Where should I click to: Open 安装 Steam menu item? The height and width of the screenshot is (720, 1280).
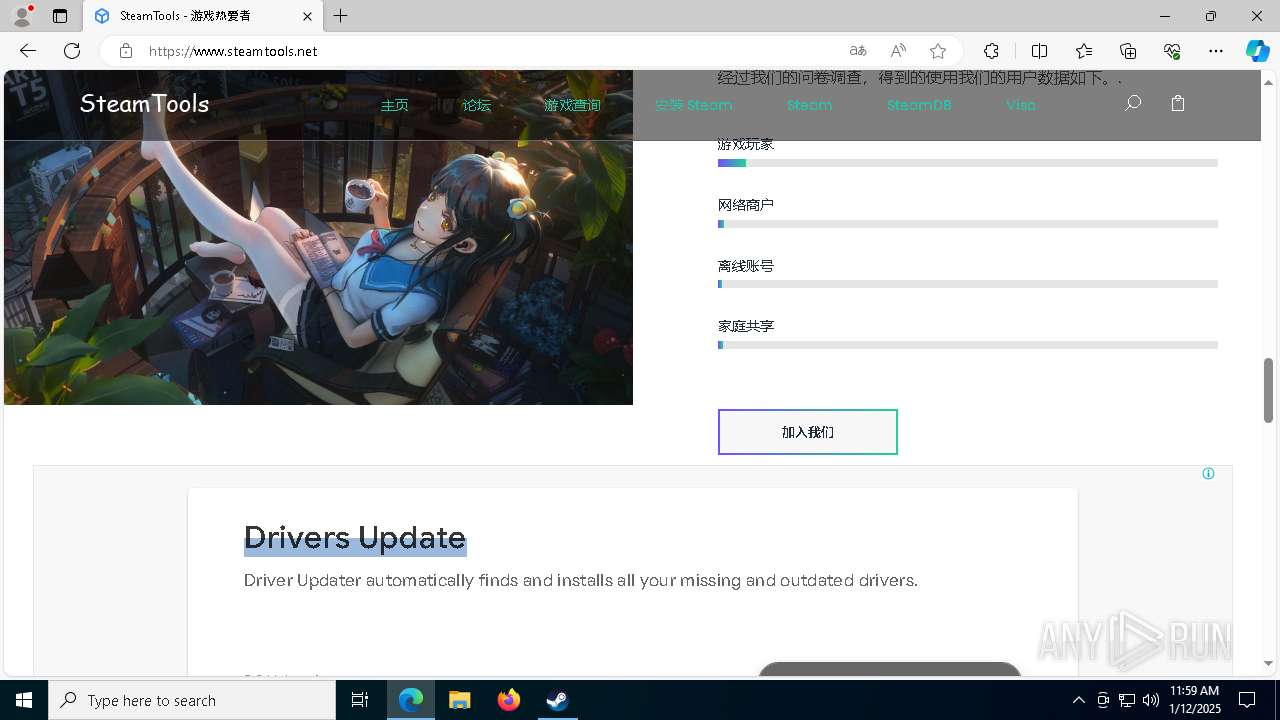point(694,105)
